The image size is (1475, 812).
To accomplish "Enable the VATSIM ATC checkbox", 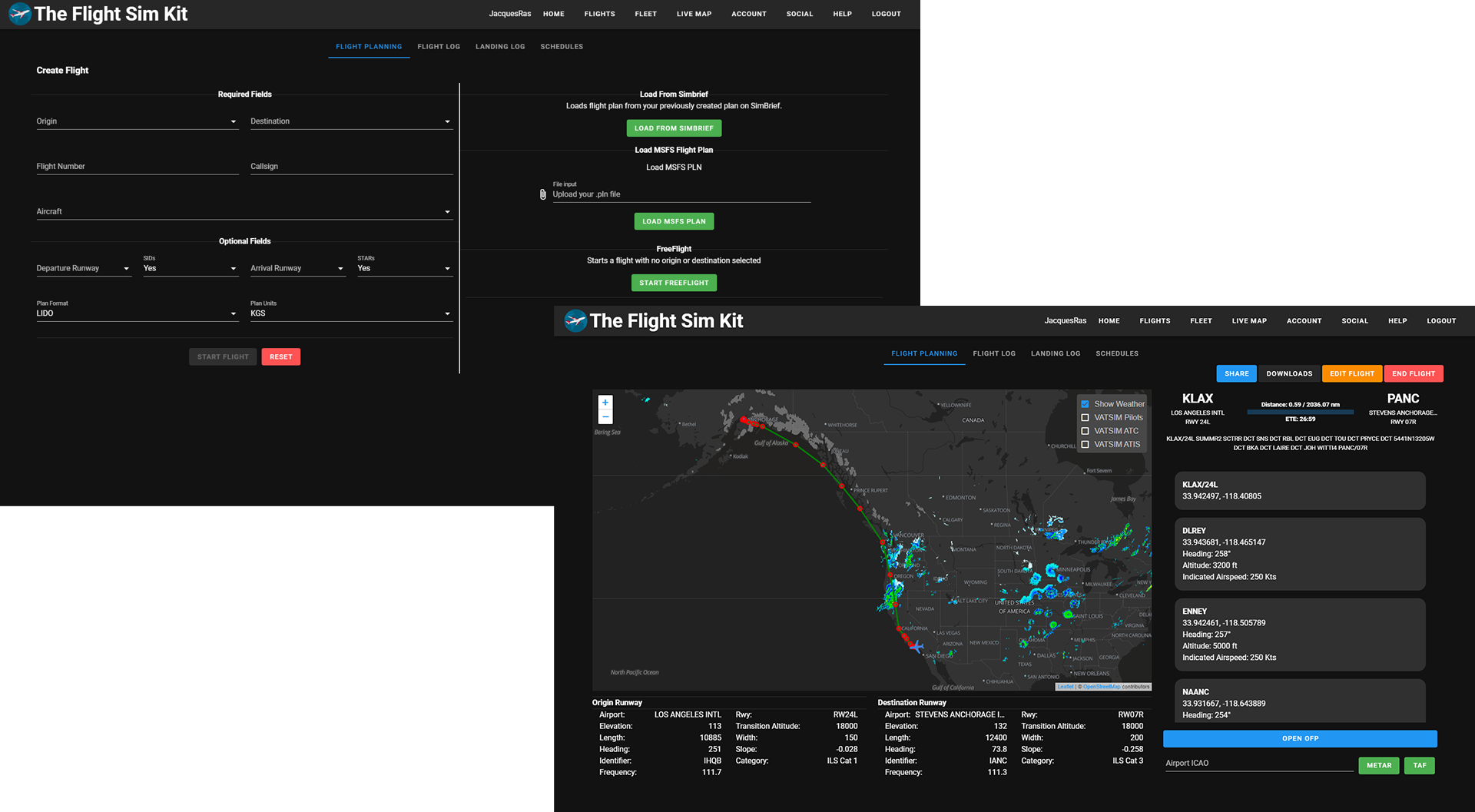I will 1085,431.
